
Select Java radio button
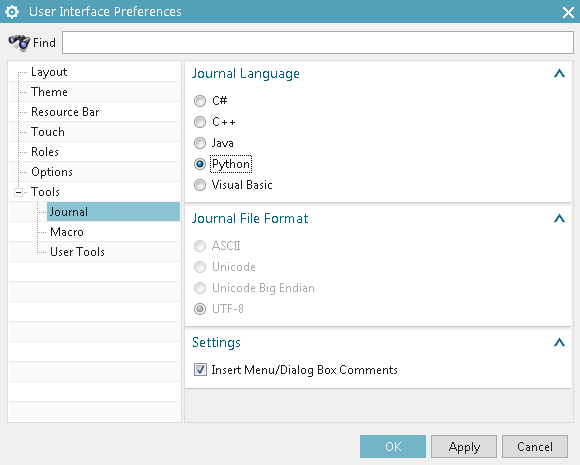[200, 143]
